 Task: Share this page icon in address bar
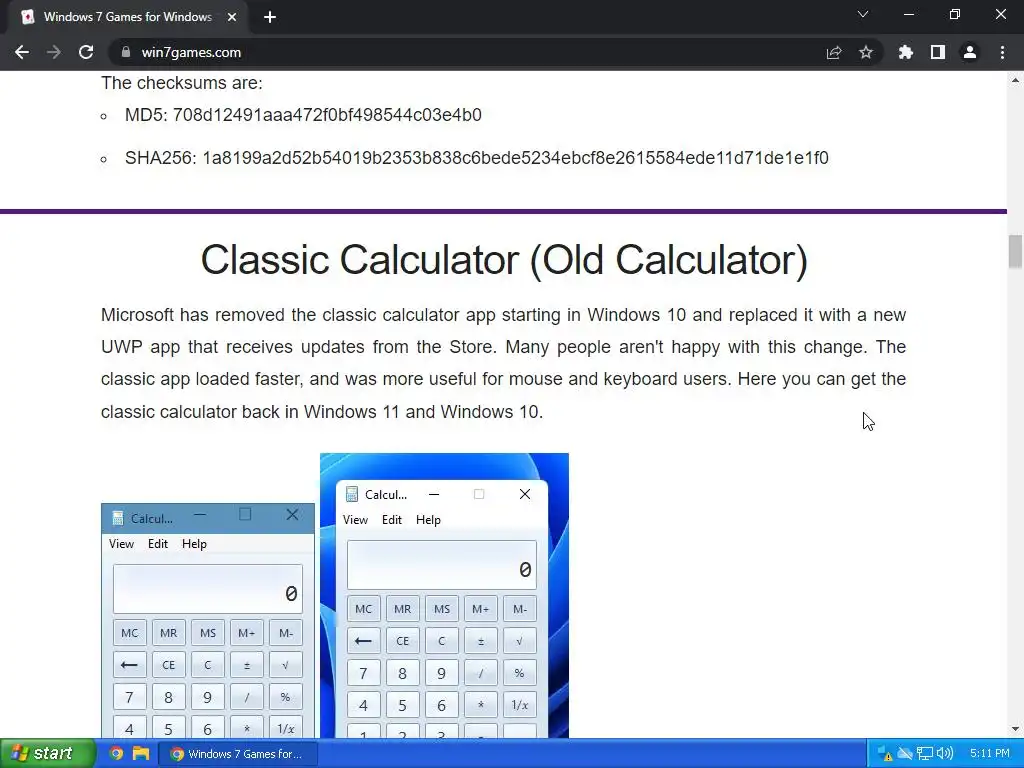pos(834,52)
